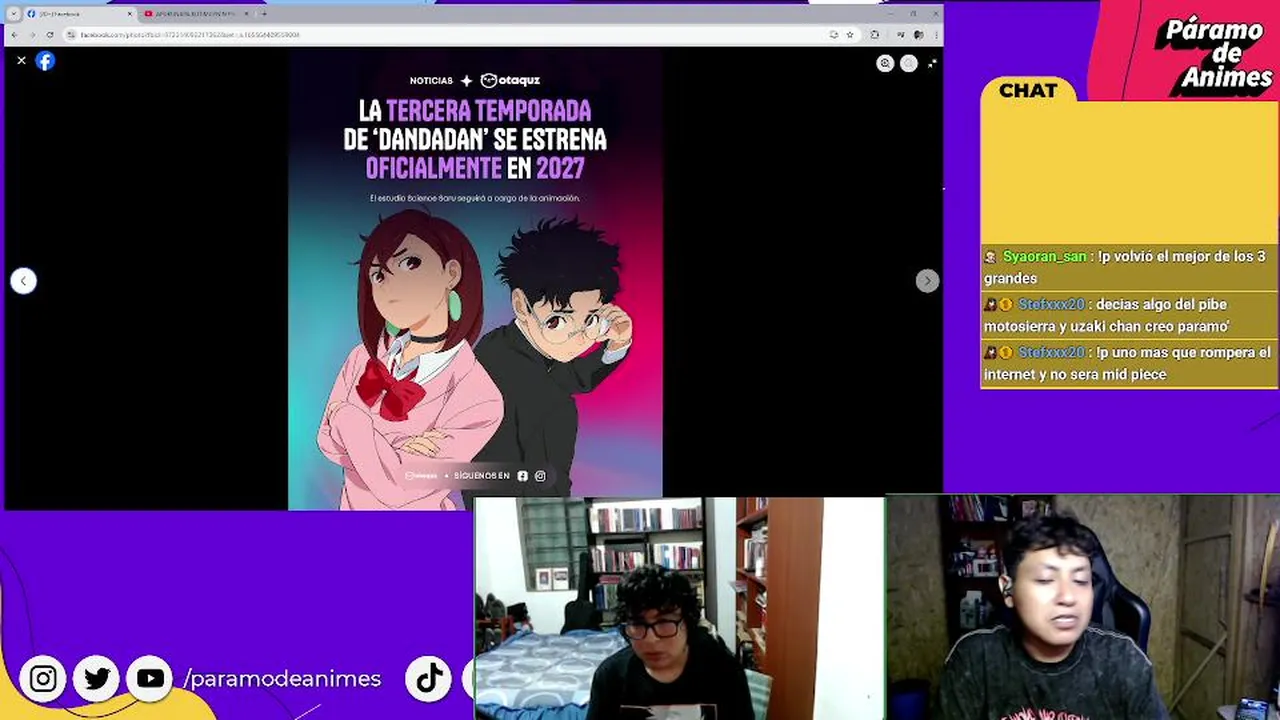Open the Chrome three-dot menu
The width and height of the screenshot is (1280, 720).
click(x=935, y=34)
